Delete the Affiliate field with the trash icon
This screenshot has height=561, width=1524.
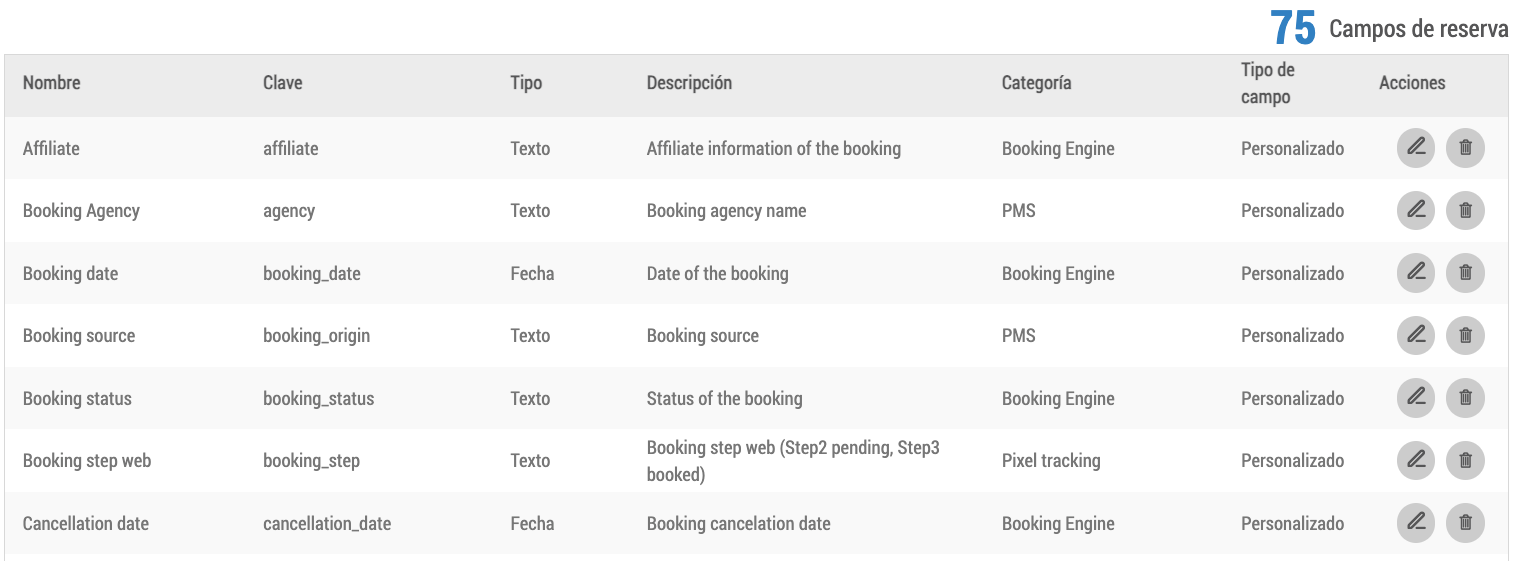click(x=1465, y=148)
